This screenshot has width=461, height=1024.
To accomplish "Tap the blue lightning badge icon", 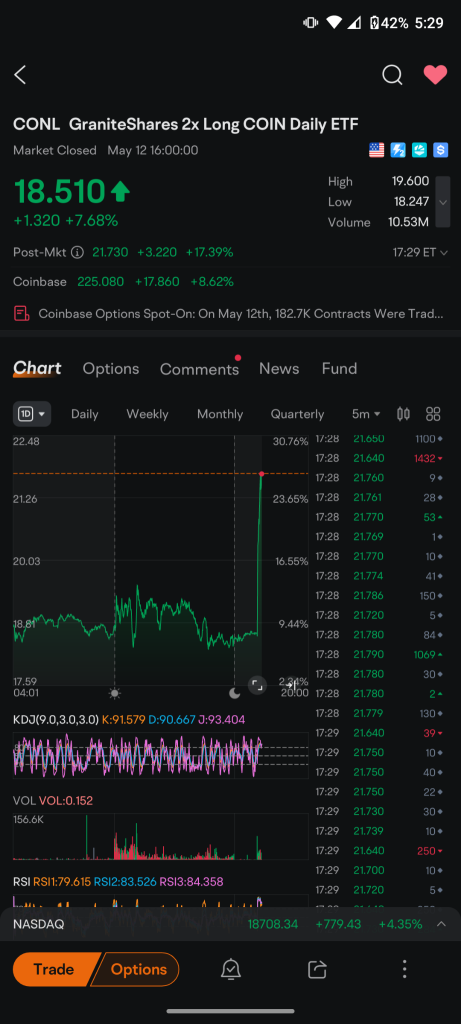I will point(398,150).
